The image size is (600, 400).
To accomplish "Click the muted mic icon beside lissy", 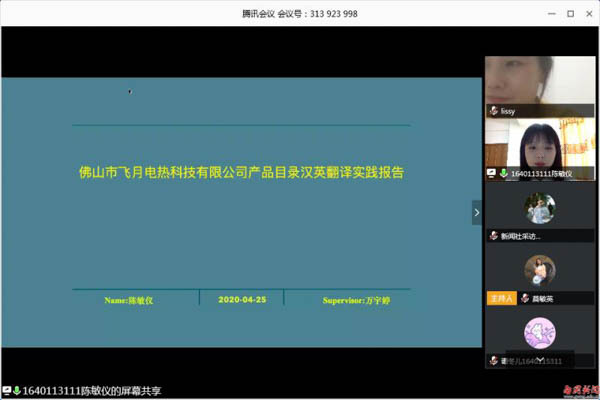I will tap(493, 110).
